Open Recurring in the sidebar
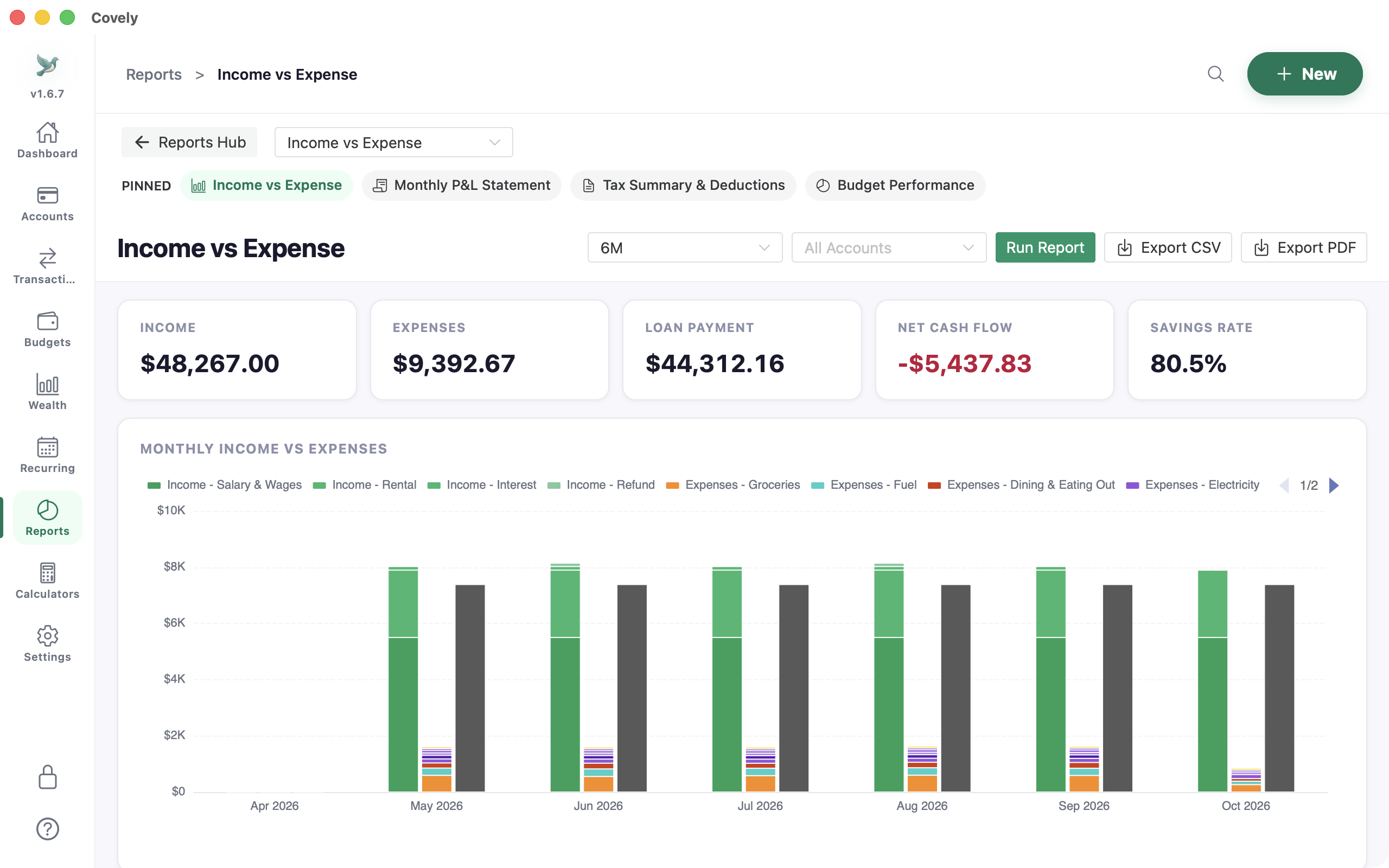Screen dimensions: 1389x868 point(47,456)
